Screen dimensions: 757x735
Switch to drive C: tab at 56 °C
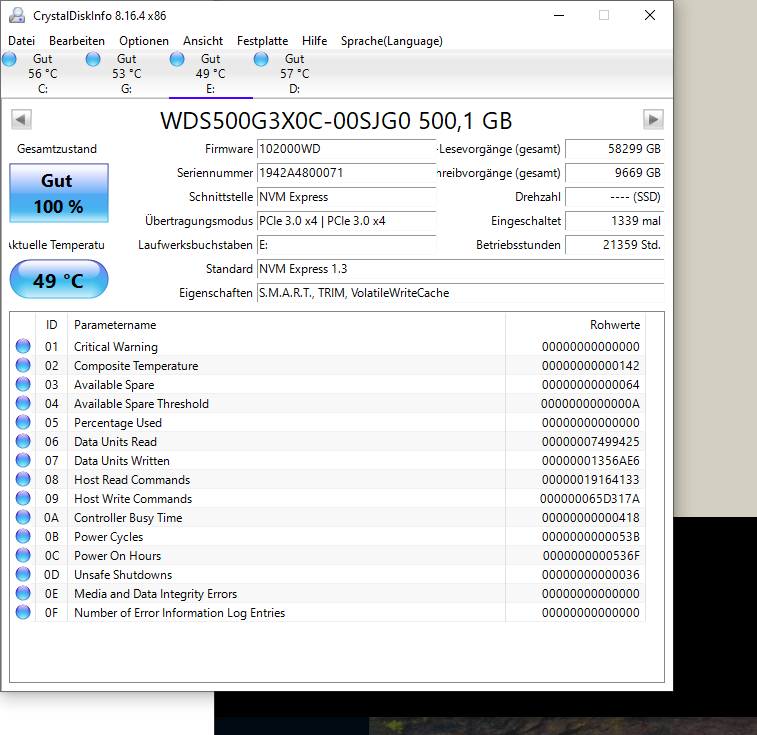coord(42,73)
